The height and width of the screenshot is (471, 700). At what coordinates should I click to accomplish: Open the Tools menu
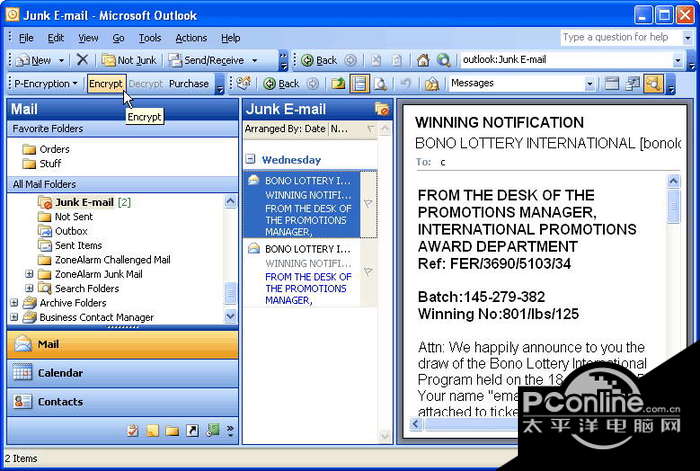(x=150, y=38)
